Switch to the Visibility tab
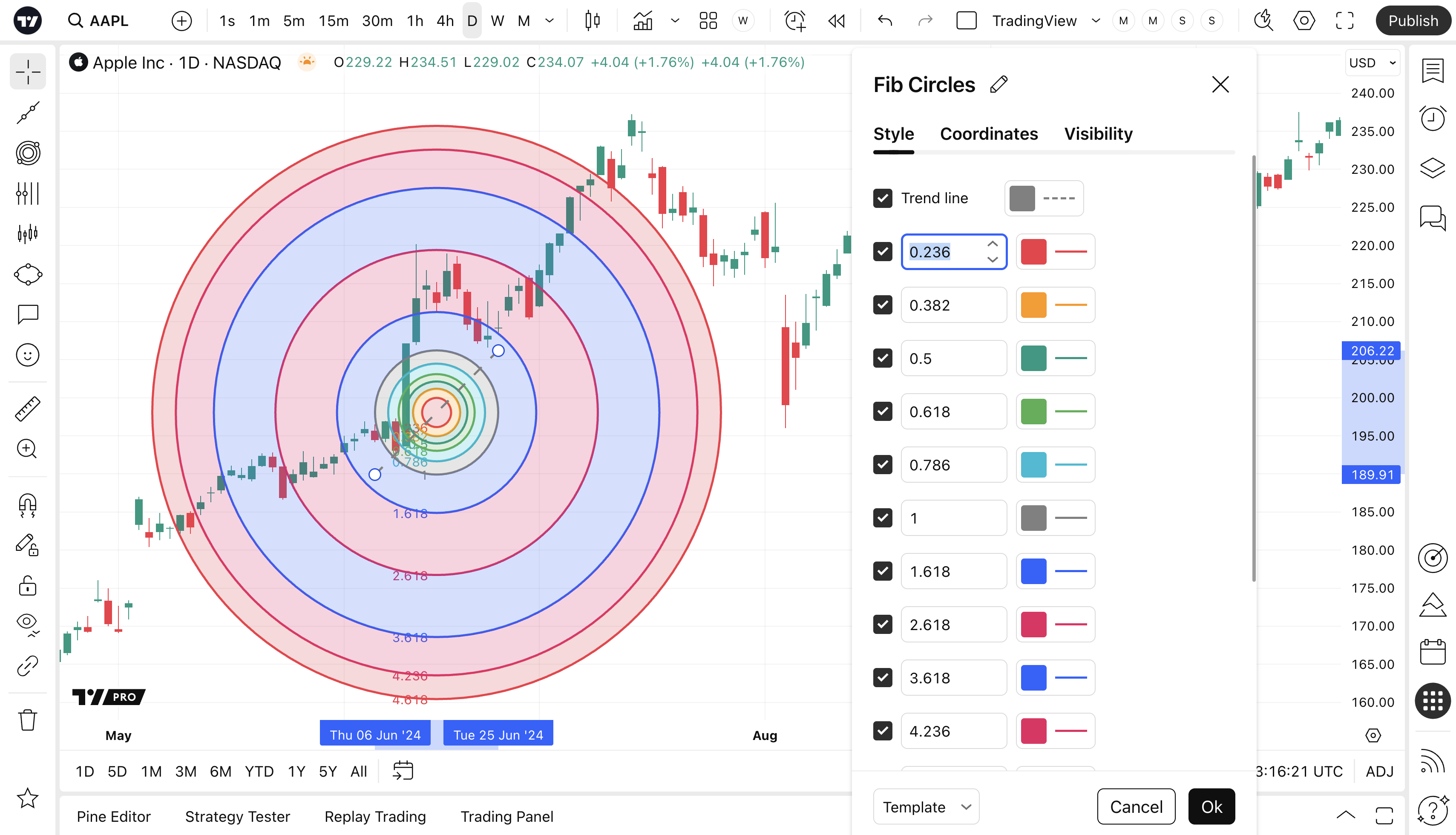The width and height of the screenshot is (1456, 835). 1098,134
